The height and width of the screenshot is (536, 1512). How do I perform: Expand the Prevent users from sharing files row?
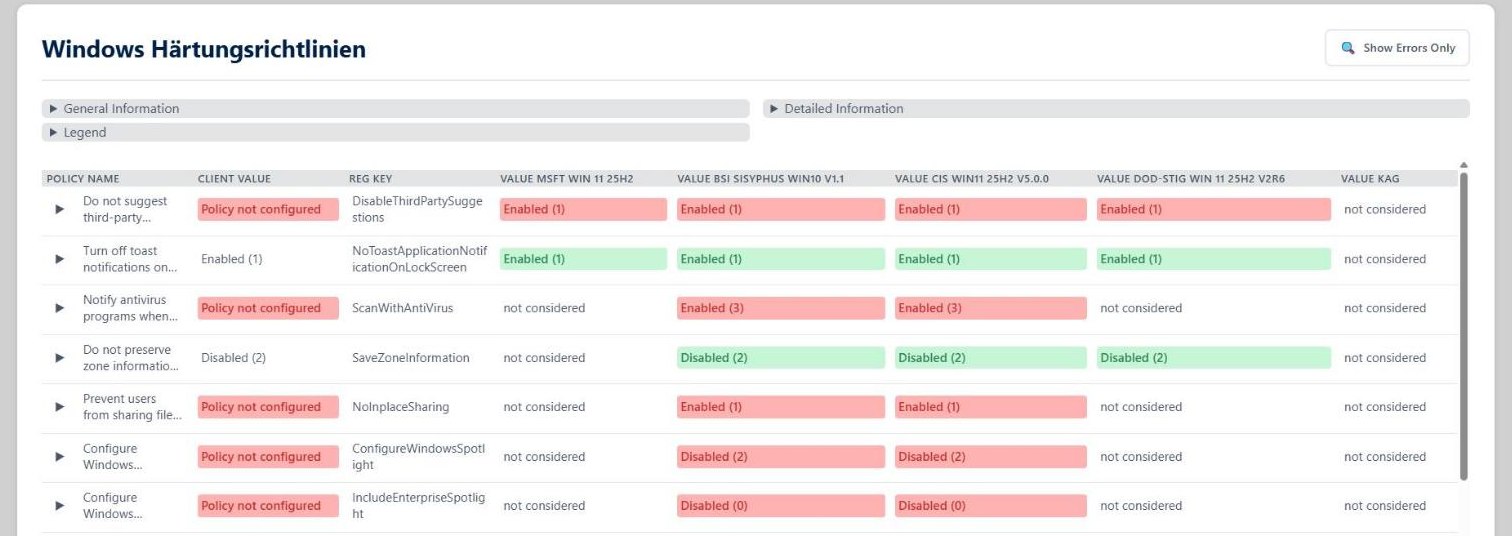[60, 407]
